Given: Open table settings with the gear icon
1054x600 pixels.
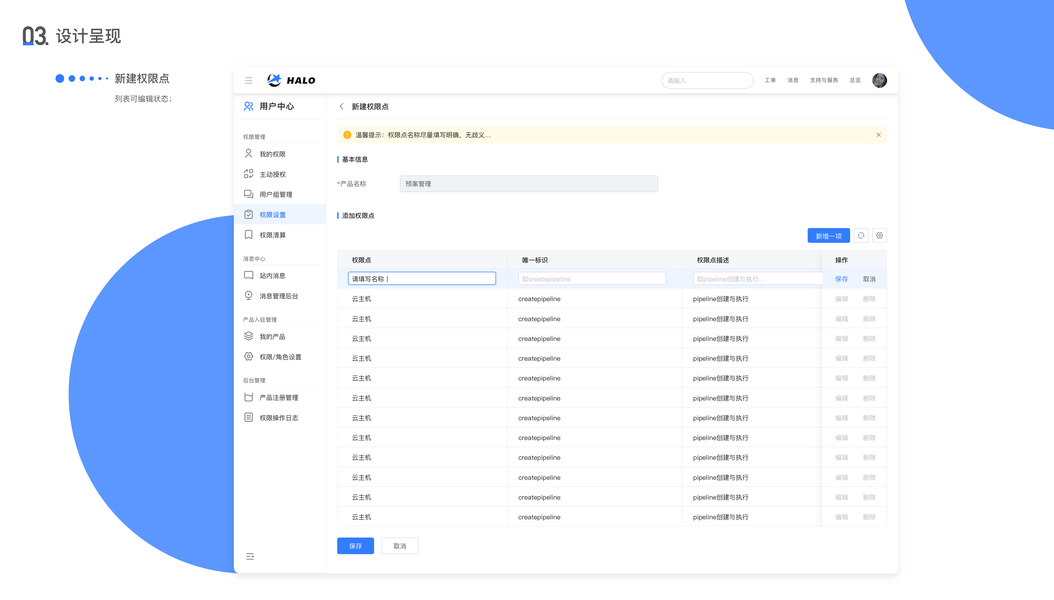Looking at the screenshot, I should pyautogui.click(x=879, y=236).
